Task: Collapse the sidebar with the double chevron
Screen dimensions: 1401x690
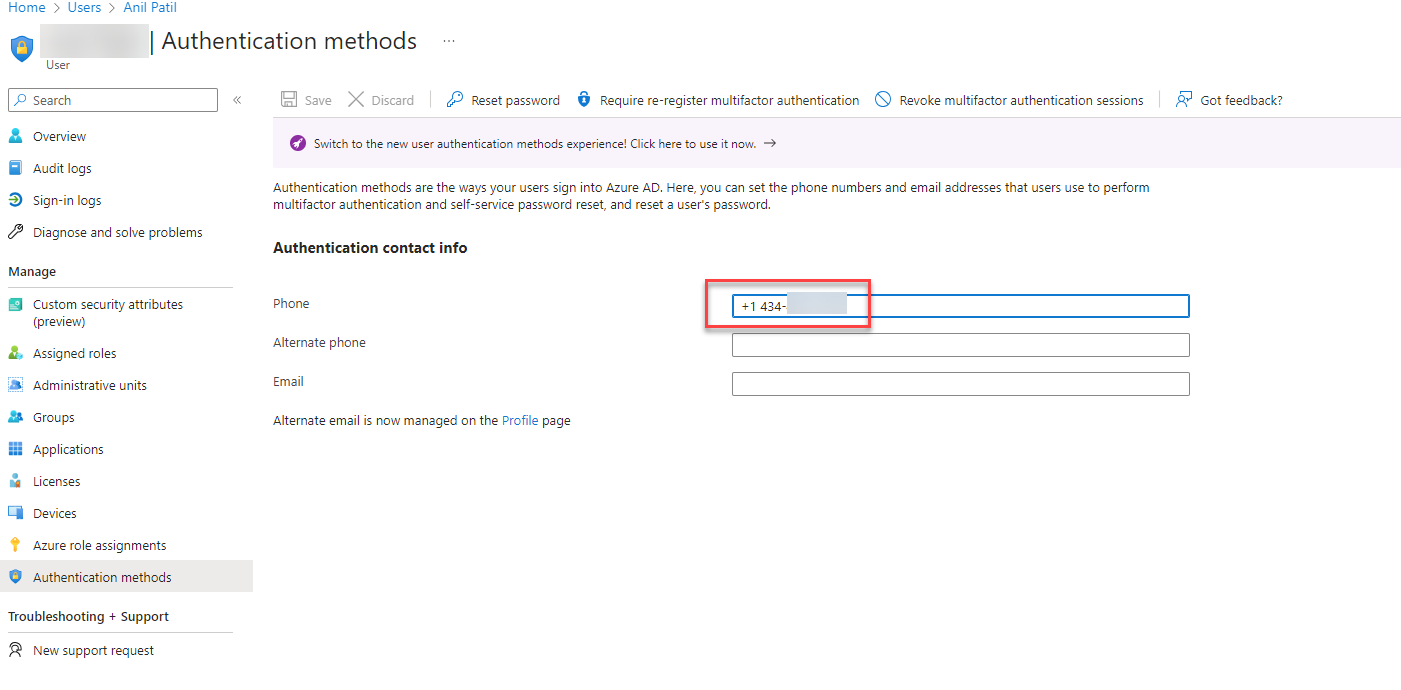Action: (236, 99)
